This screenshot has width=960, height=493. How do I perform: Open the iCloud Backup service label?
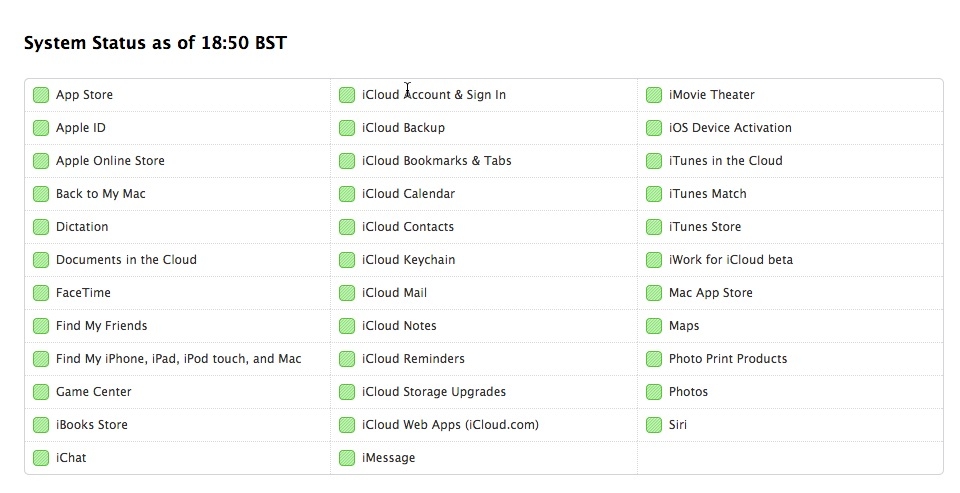pyautogui.click(x=403, y=128)
